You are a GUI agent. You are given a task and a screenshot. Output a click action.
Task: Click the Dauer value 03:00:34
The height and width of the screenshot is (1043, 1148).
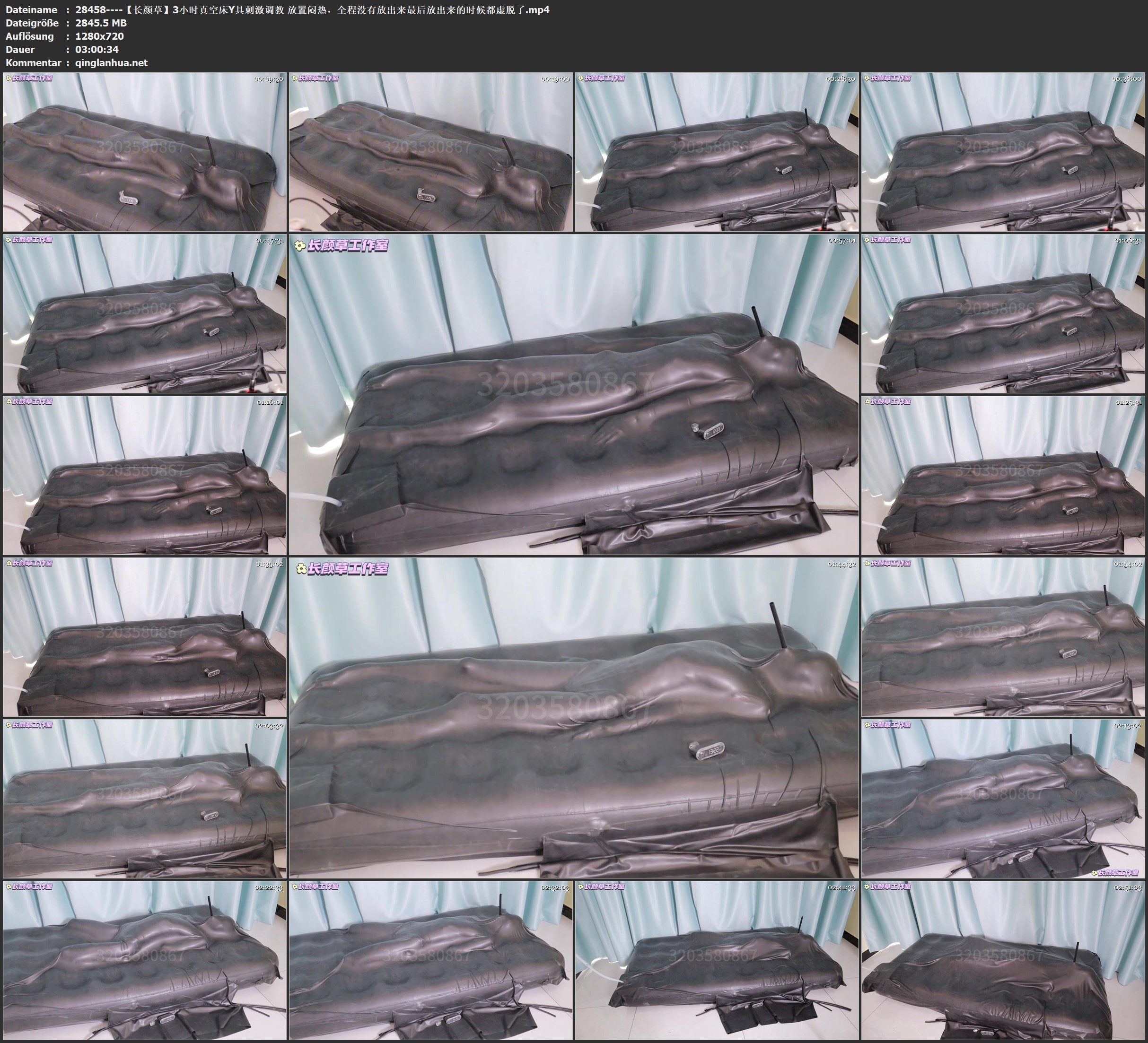pyautogui.click(x=97, y=50)
